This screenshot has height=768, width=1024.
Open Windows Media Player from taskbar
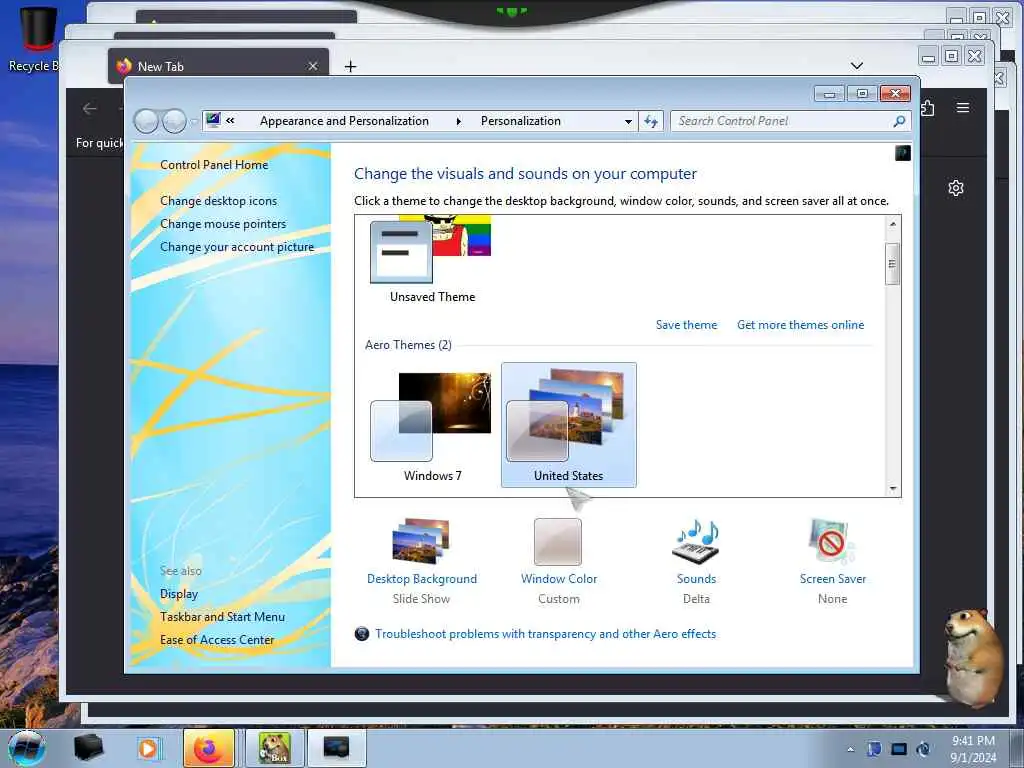pyautogui.click(x=148, y=748)
